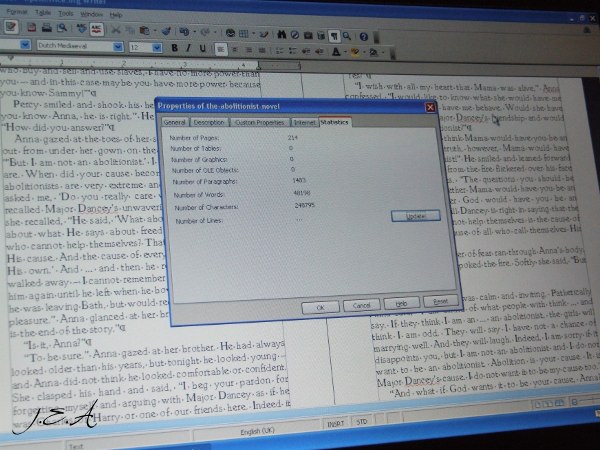Image resolution: width=600 pixels, height=450 pixels.
Task: Open the Font Color palette arrow
Action: [x=346, y=52]
